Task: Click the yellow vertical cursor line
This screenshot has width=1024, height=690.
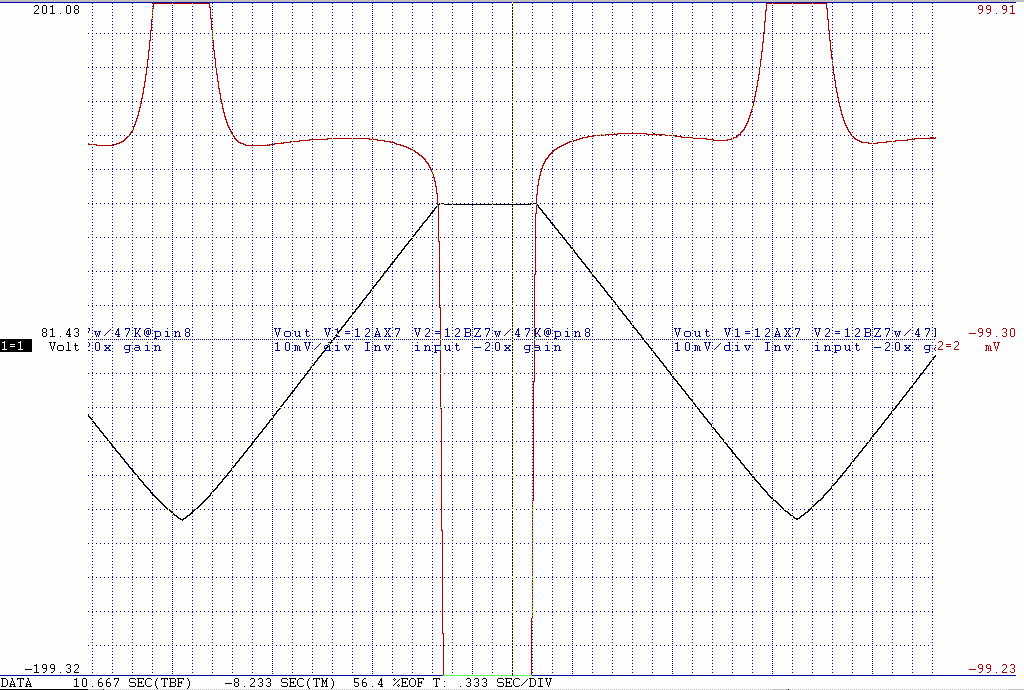Action: (x=512, y=450)
